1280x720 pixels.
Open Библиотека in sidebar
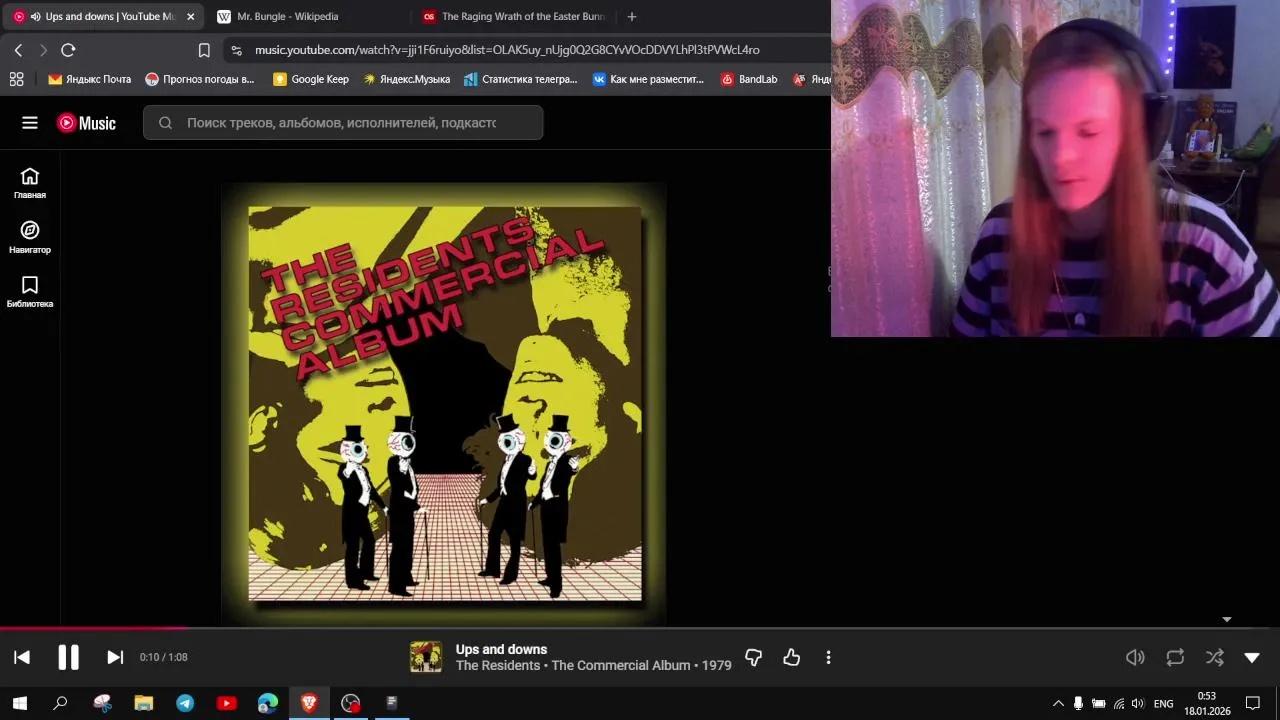[x=30, y=292]
